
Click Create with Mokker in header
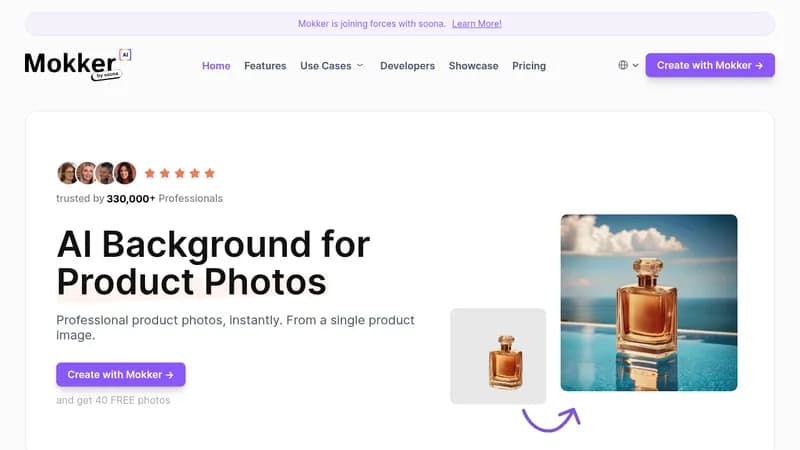point(710,65)
